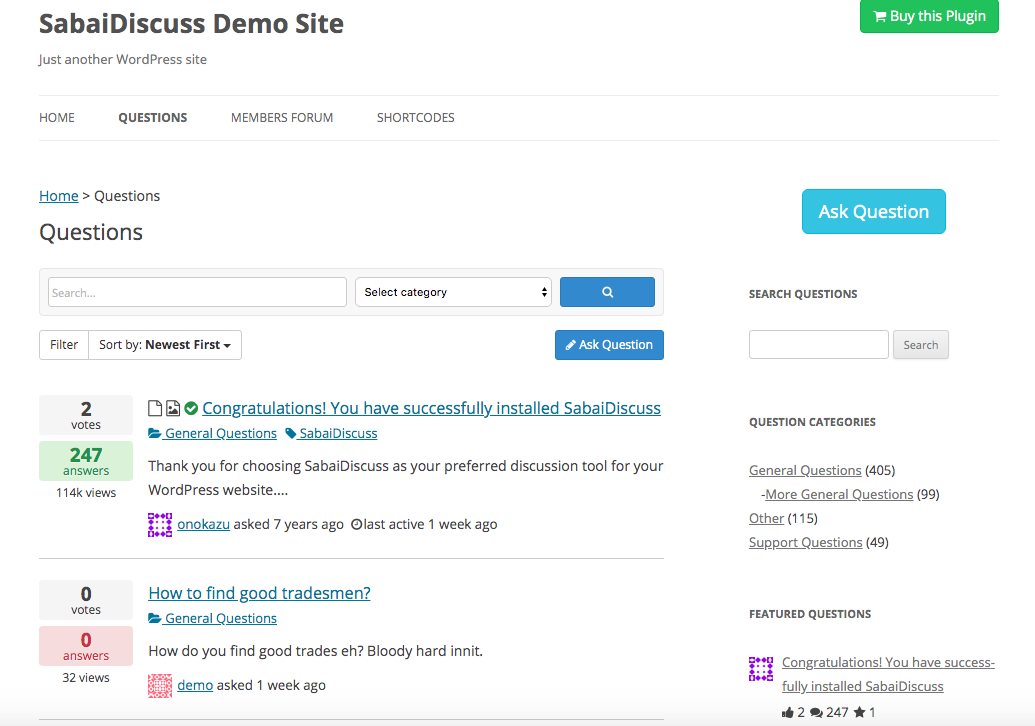Click the clock icon before 'last active'
Image resolution: width=1035 pixels, height=726 pixels.
(x=356, y=525)
